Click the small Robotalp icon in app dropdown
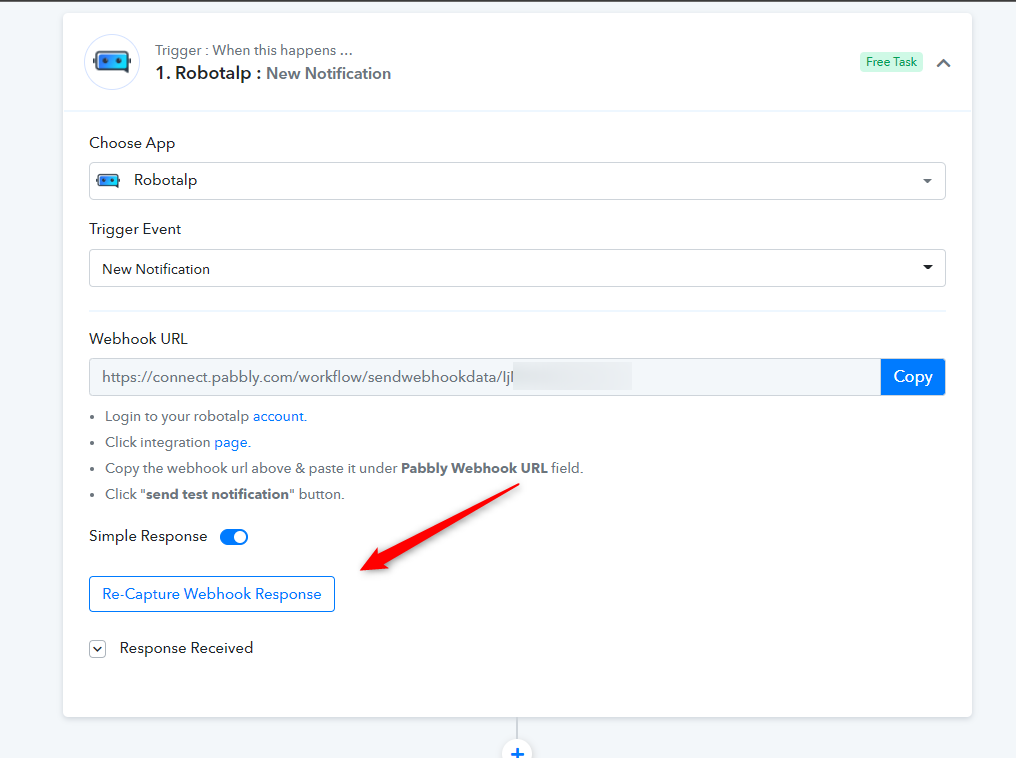This screenshot has height=758, width=1016. (108, 181)
